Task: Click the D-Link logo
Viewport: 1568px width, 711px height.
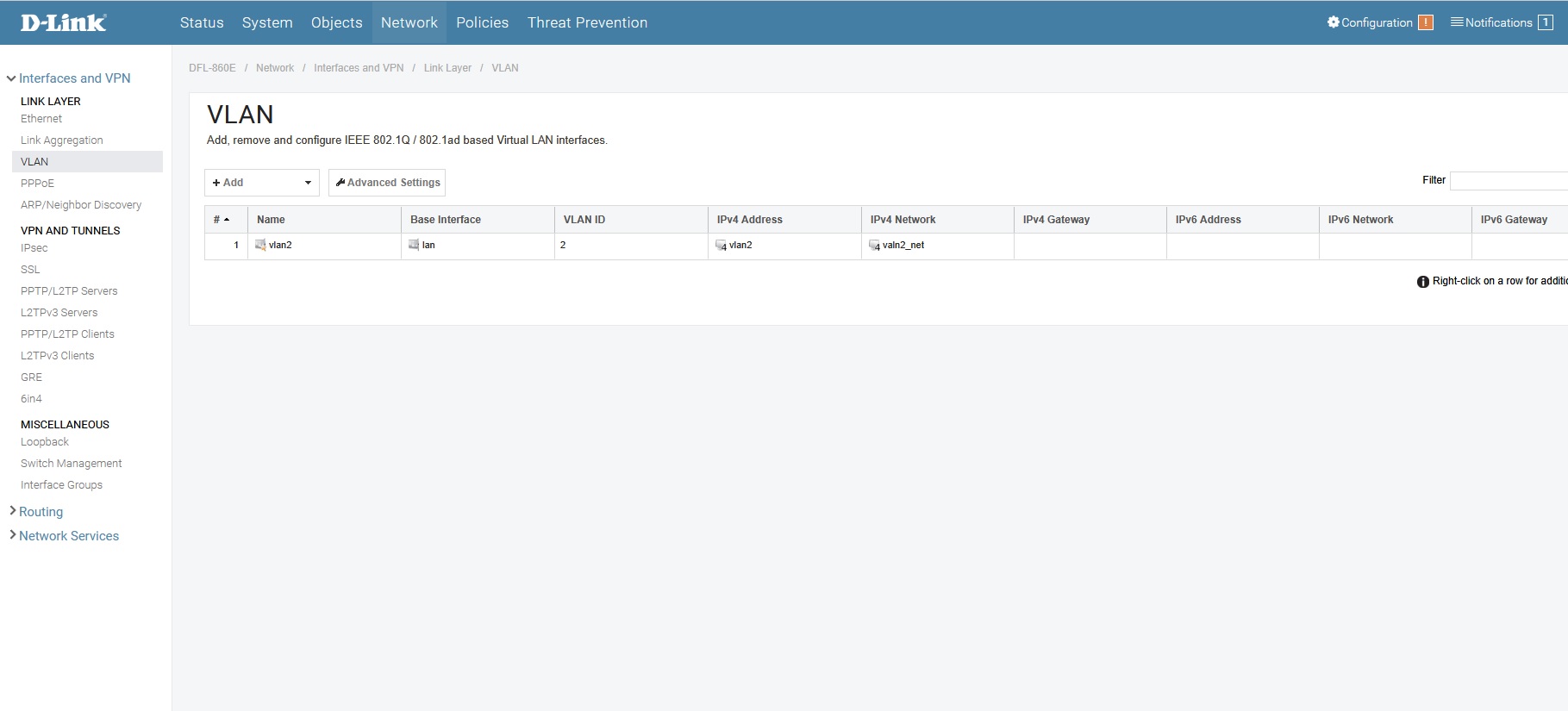Action: (x=63, y=23)
